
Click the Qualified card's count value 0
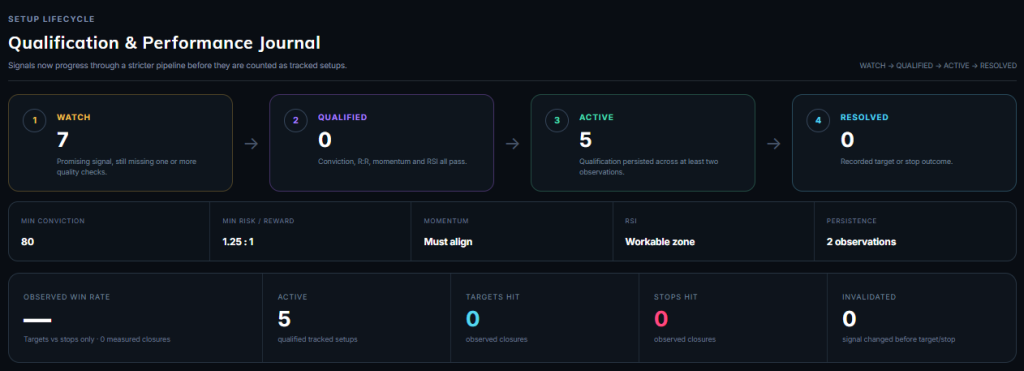coord(325,140)
